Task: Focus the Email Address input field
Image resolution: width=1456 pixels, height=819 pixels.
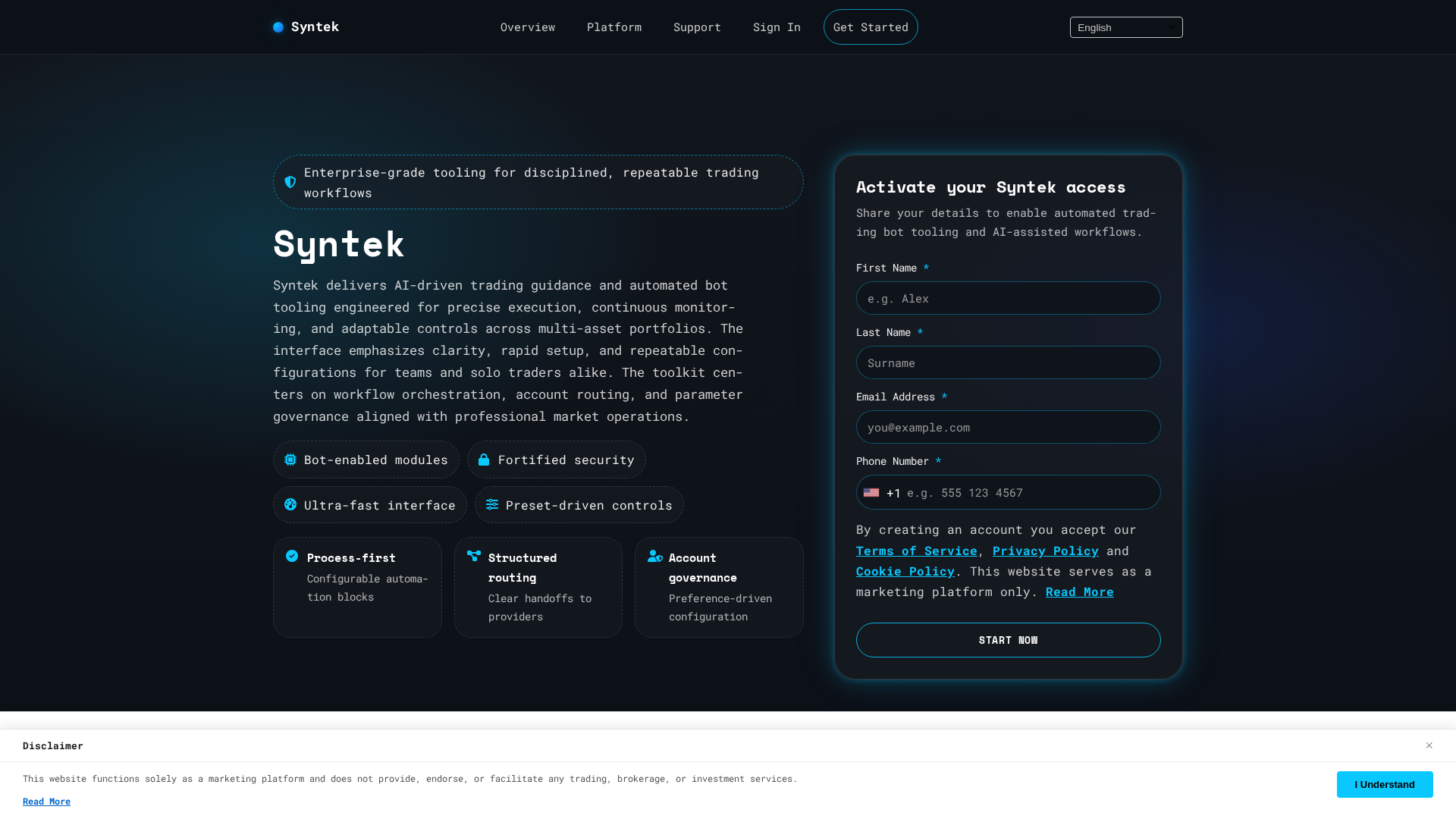Action: pos(1008,427)
